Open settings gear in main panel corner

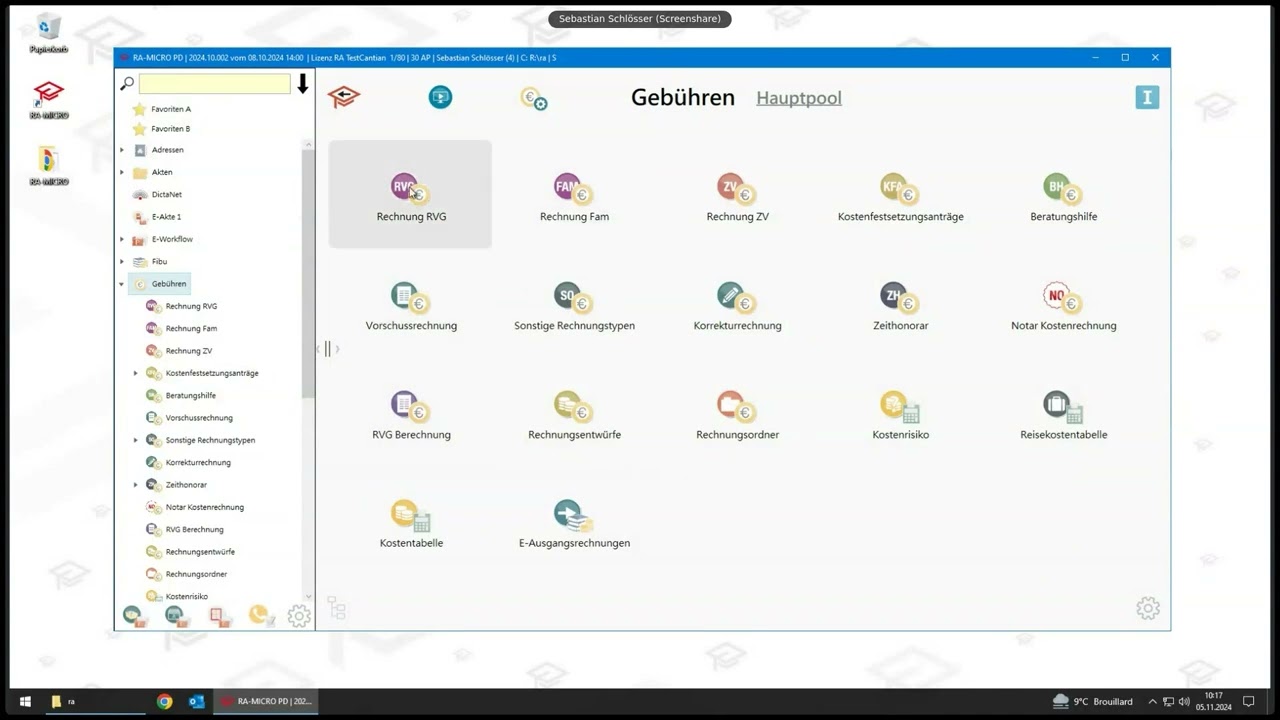click(1148, 608)
